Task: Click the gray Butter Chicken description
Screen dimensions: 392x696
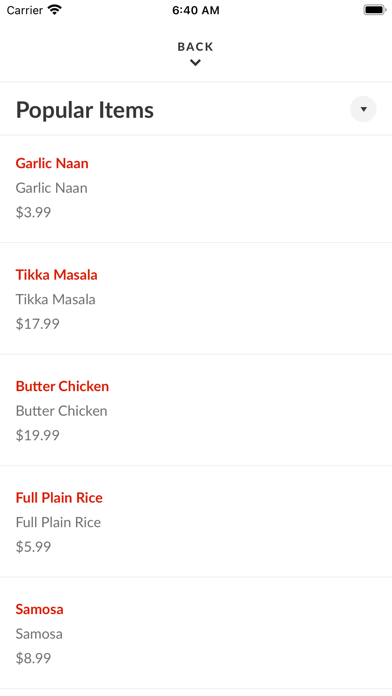Action: 61,411
